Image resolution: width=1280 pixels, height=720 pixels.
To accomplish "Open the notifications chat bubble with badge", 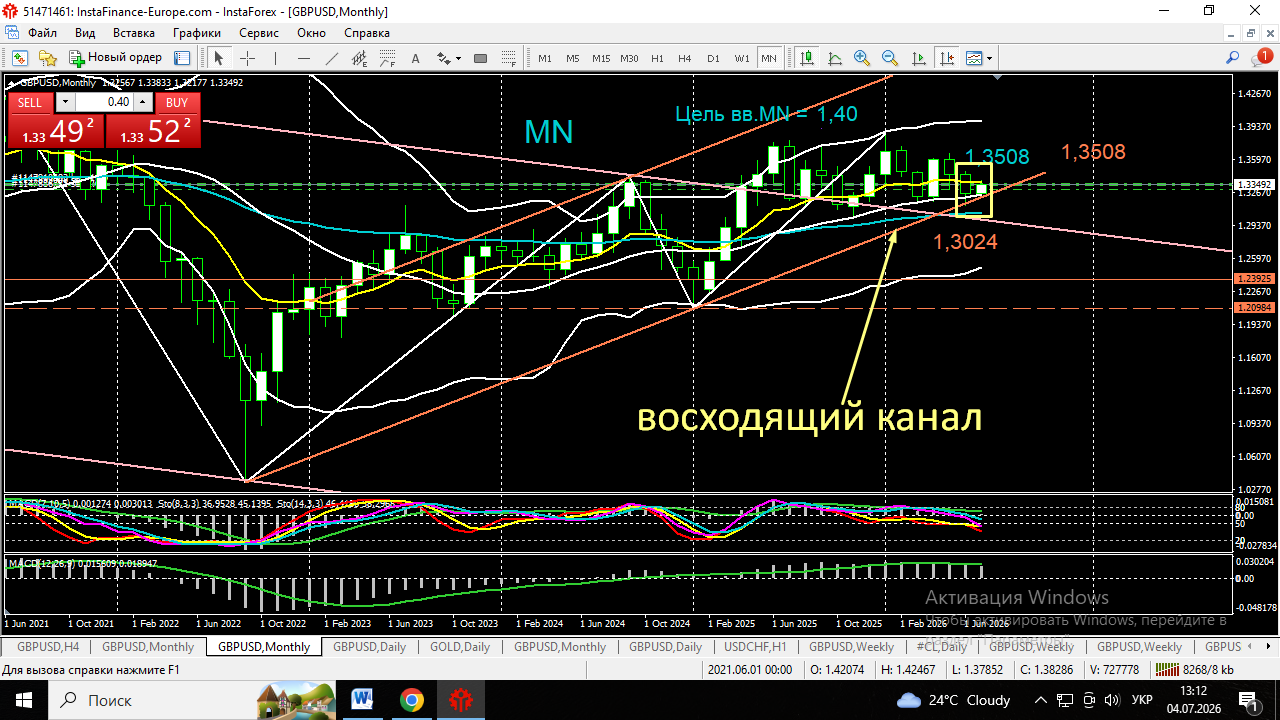I will point(1262,58).
